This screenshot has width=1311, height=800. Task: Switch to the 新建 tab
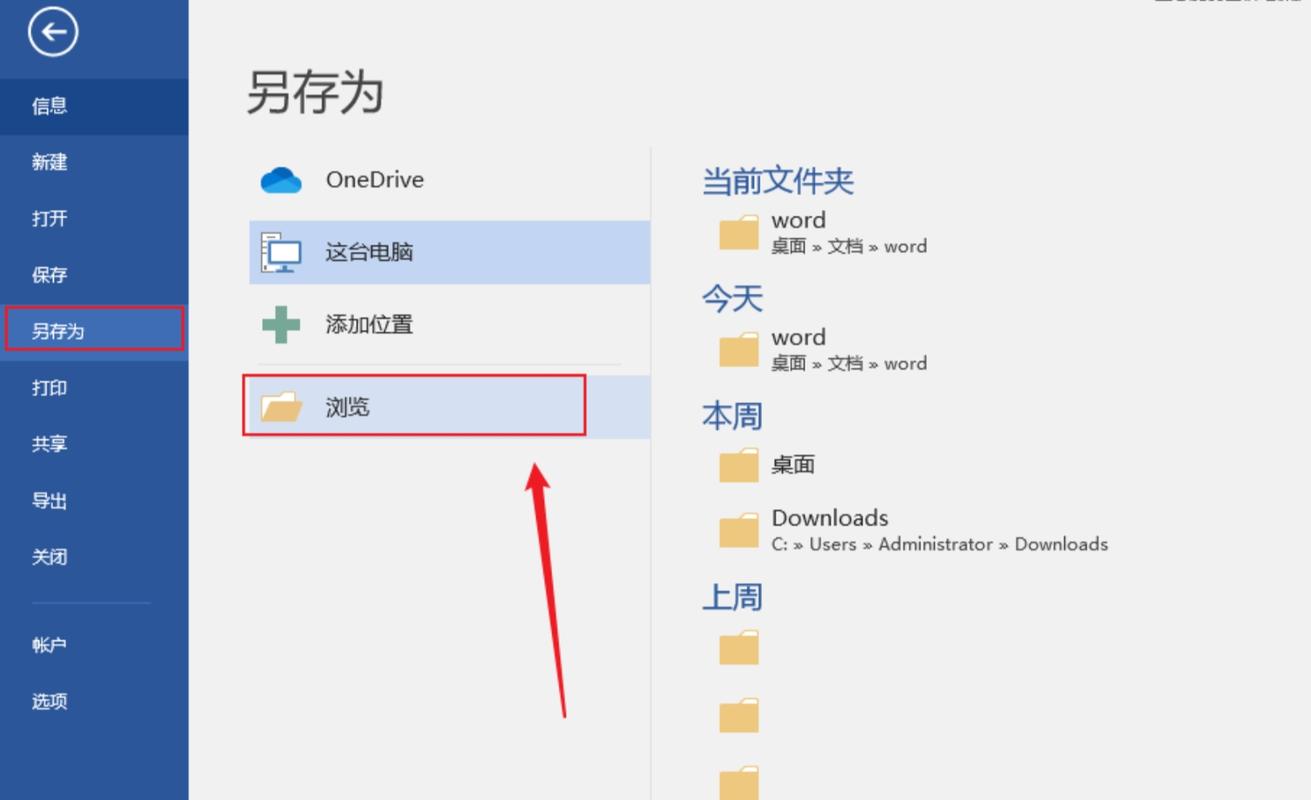(x=48, y=162)
